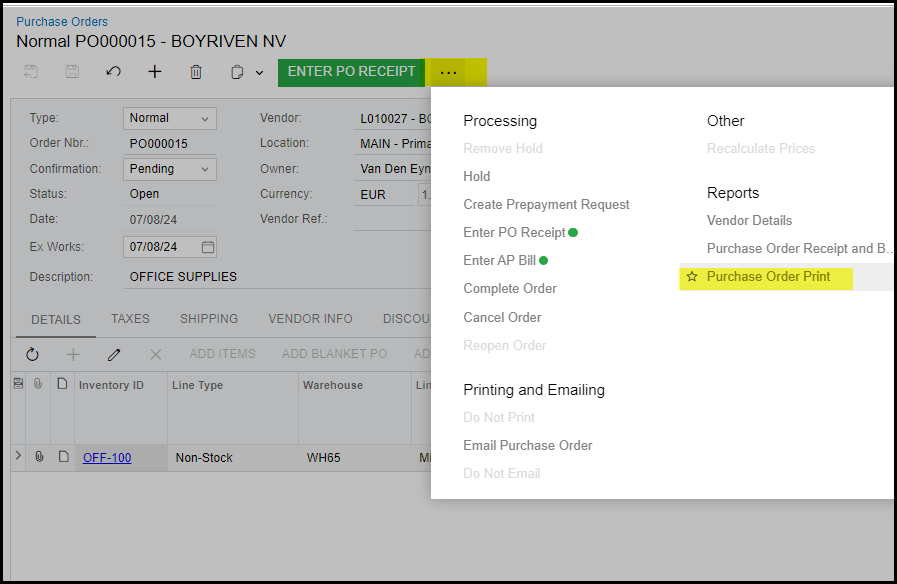Open the OFF-100 inventory link
This screenshot has width=897, height=584.
coord(107,458)
